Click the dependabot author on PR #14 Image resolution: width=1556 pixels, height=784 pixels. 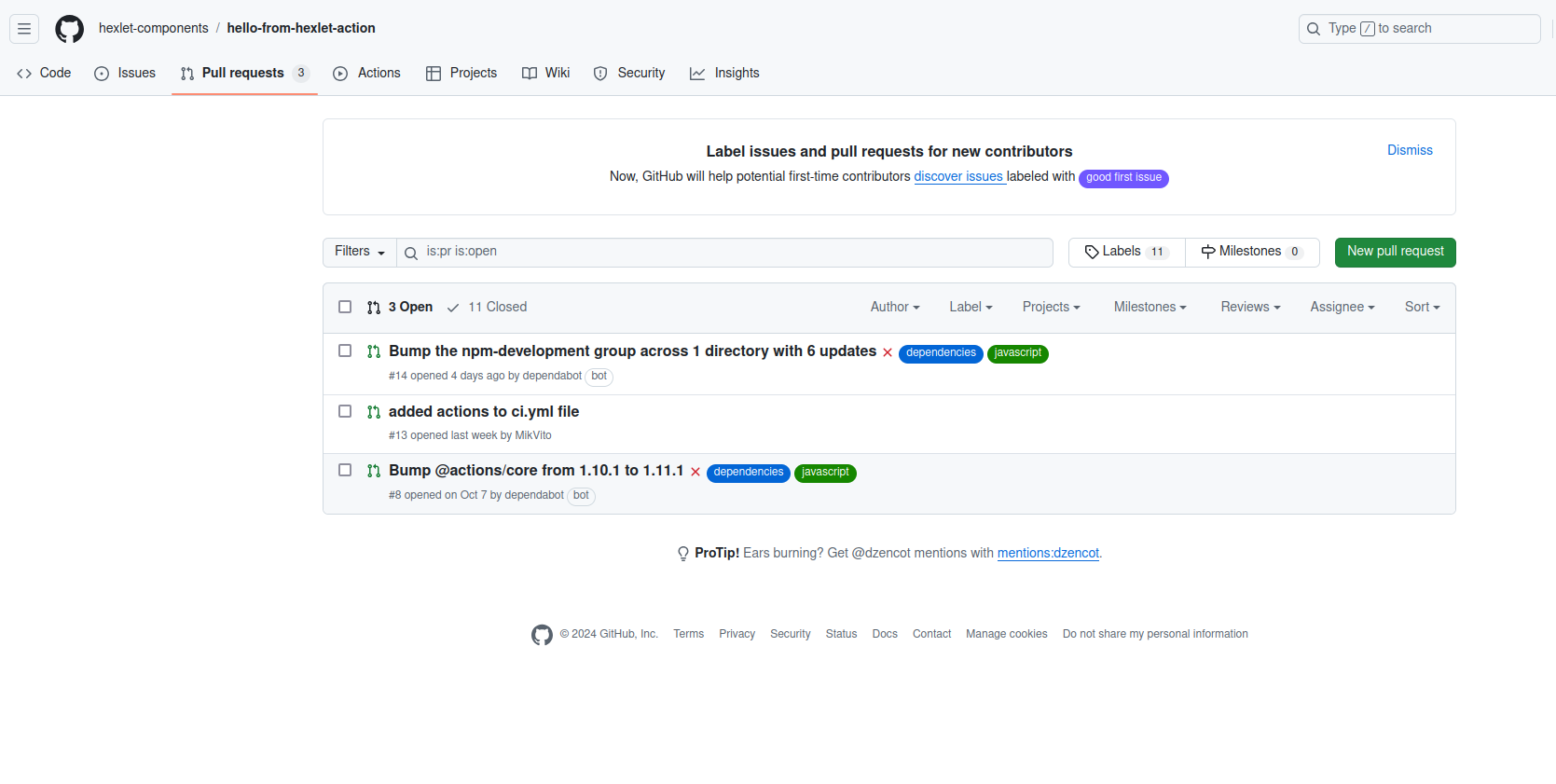[552, 376]
